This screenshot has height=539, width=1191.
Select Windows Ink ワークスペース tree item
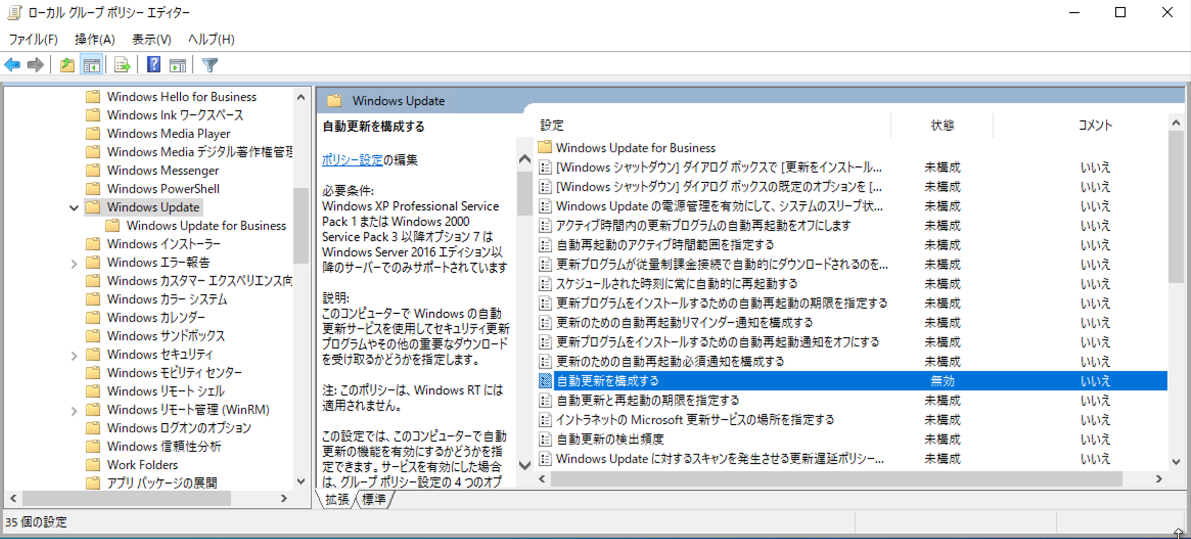pos(175,115)
